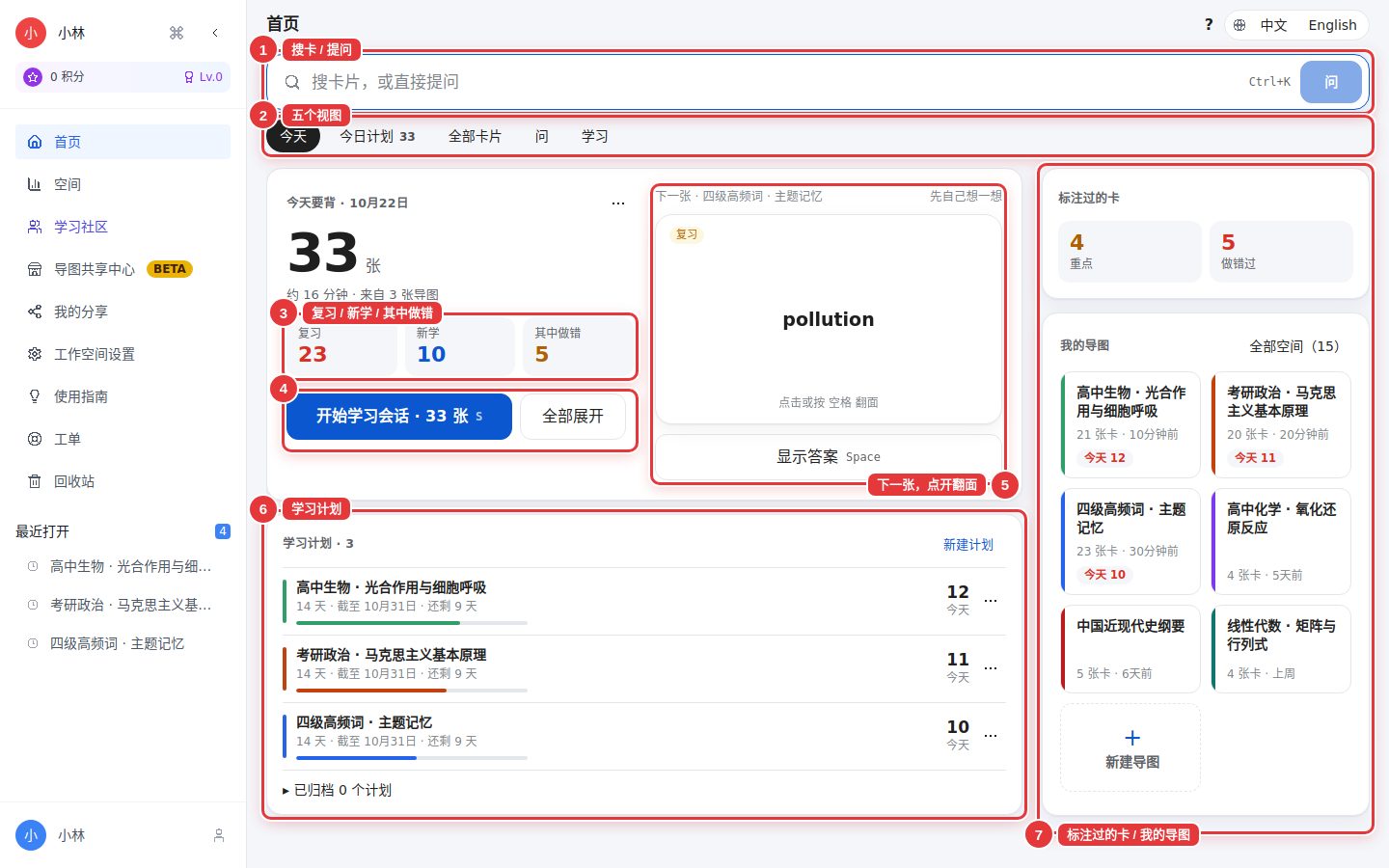
Task: Click the 新建计划 link
Action: point(968,545)
